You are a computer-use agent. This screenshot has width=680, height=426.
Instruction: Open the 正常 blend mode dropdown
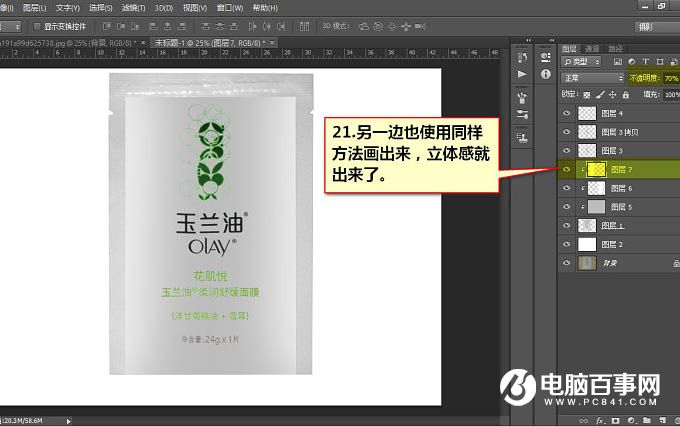[x=592, y=78]
